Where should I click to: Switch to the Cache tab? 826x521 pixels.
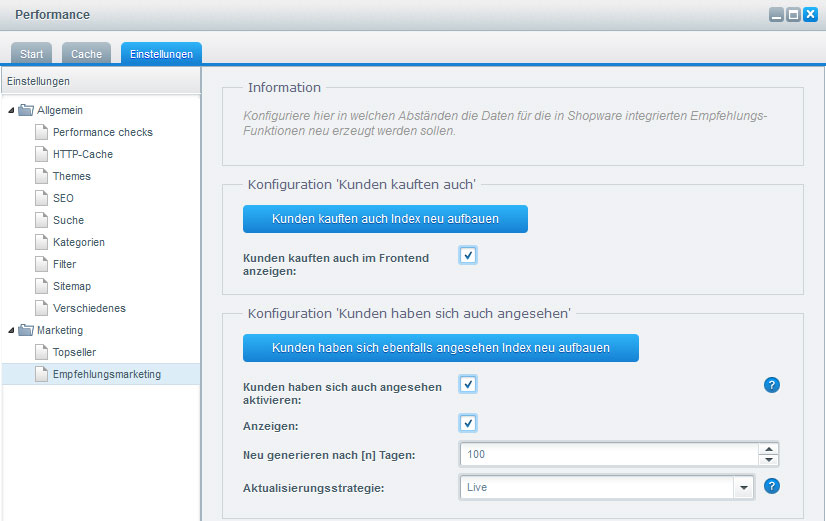click(86, 54)
